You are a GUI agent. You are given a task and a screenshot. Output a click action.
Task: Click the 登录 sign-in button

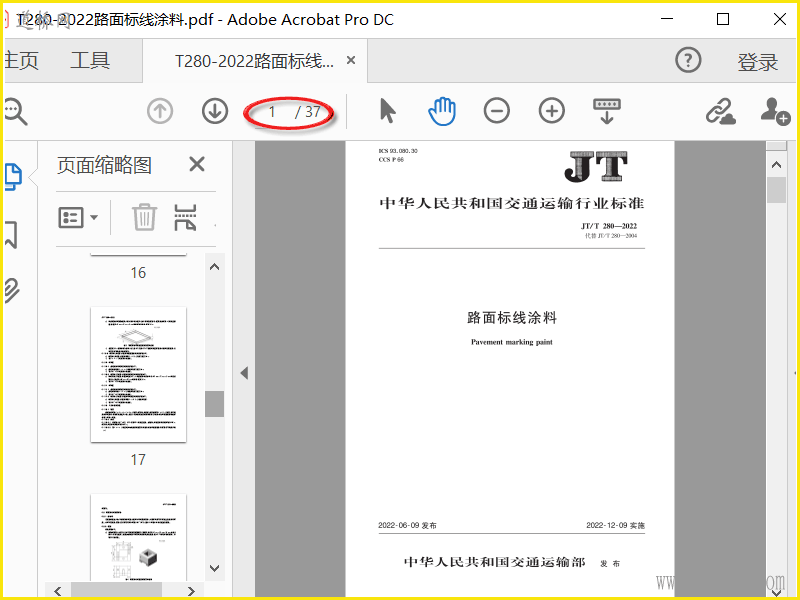click(757, 62)
